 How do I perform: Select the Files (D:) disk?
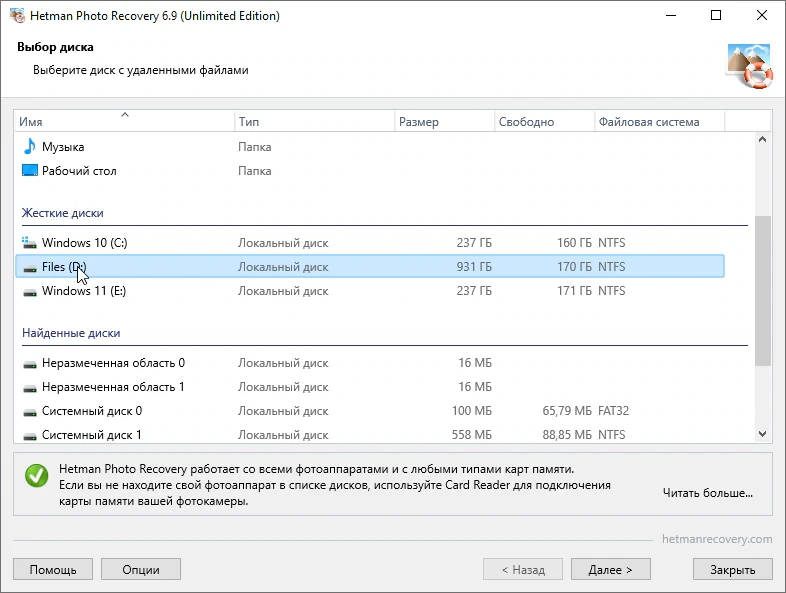pyautogui.click(x=369, y=266)
